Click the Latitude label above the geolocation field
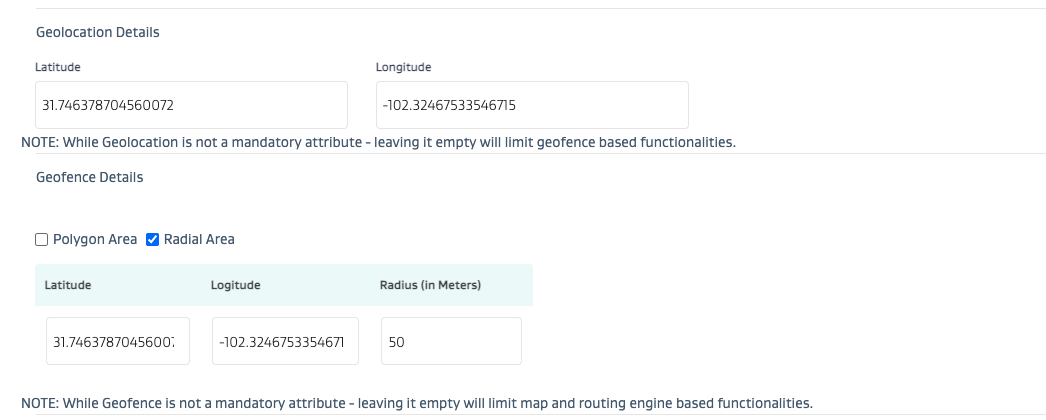Viewport: 1046px width, 420px height. coord(58,67)
